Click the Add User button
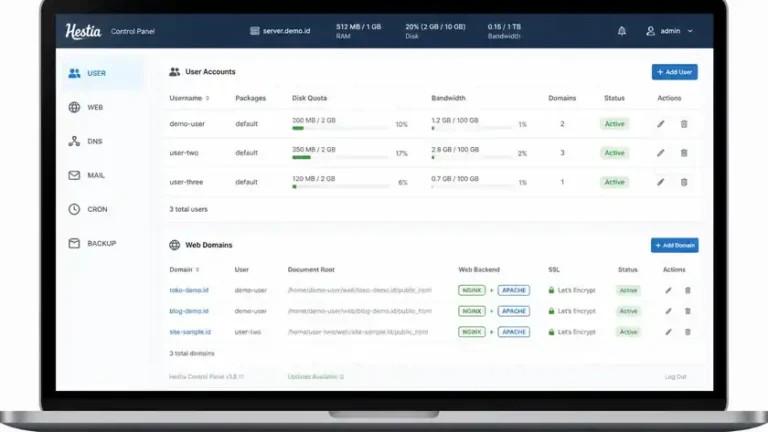This screenshot has width=768, height=432. coord(674,72)
